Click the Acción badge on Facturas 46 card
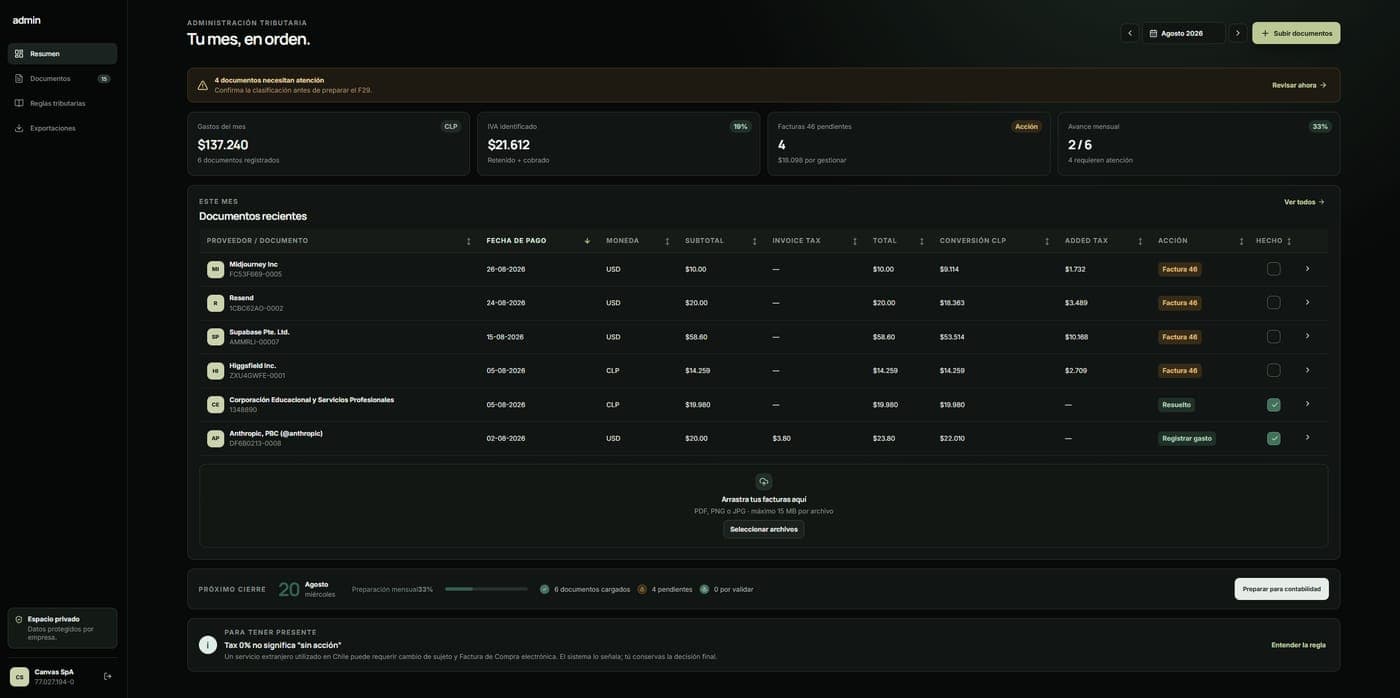The width and height of the screenshot is (1400, 698). tap(1026, 127)
